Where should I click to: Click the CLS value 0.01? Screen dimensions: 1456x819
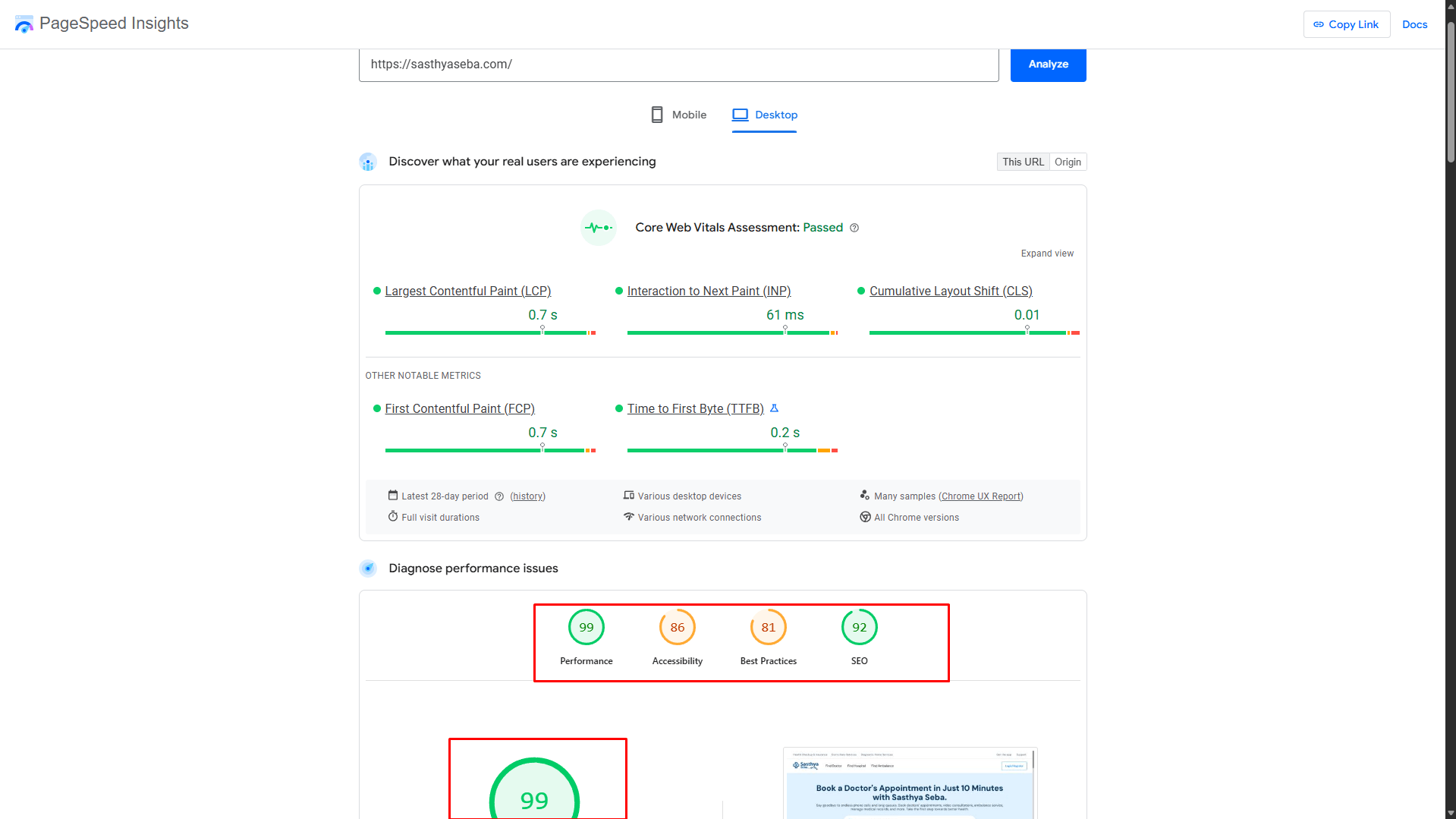(1027, 315)
